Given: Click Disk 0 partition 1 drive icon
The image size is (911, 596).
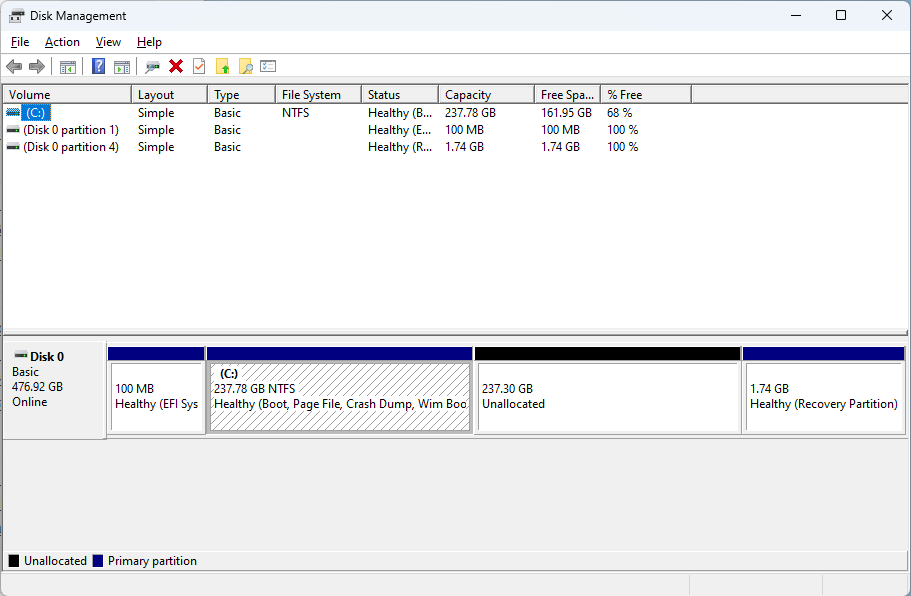Looking at the screenshot, I should coord(13,130).
